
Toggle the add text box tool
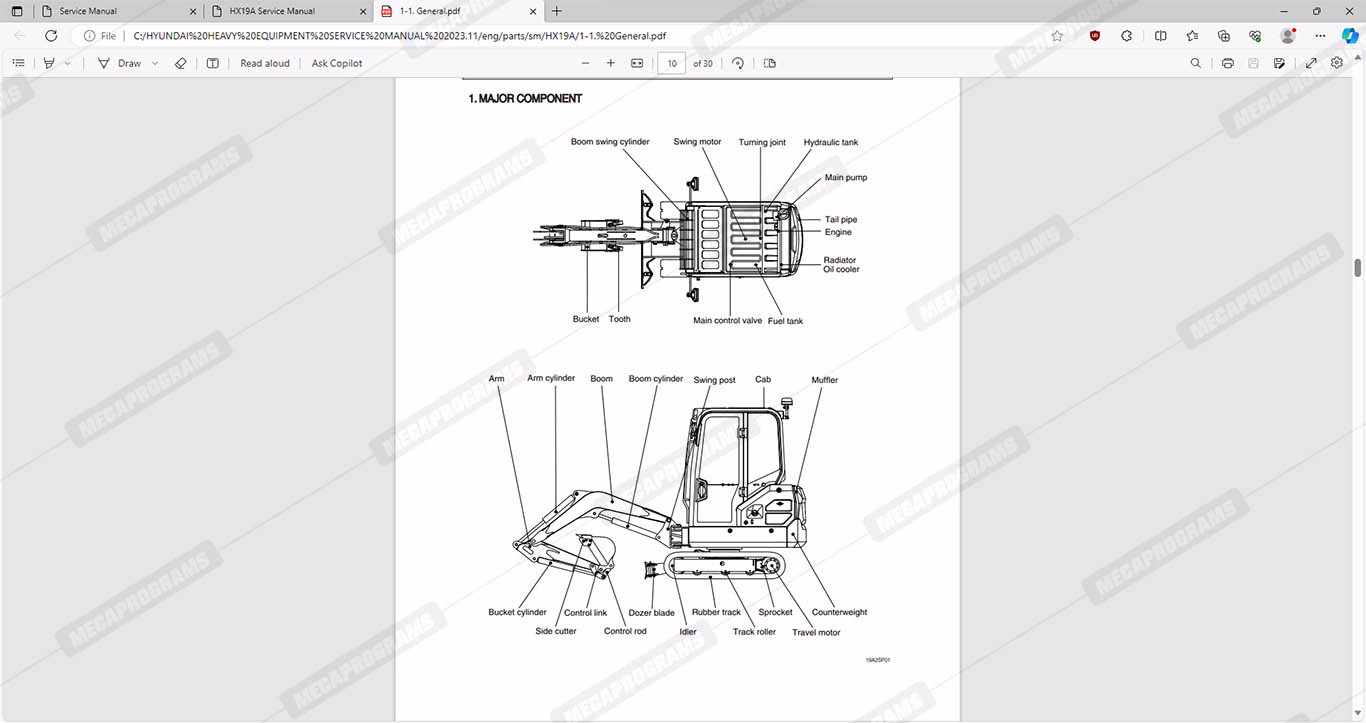pos(213,63)
